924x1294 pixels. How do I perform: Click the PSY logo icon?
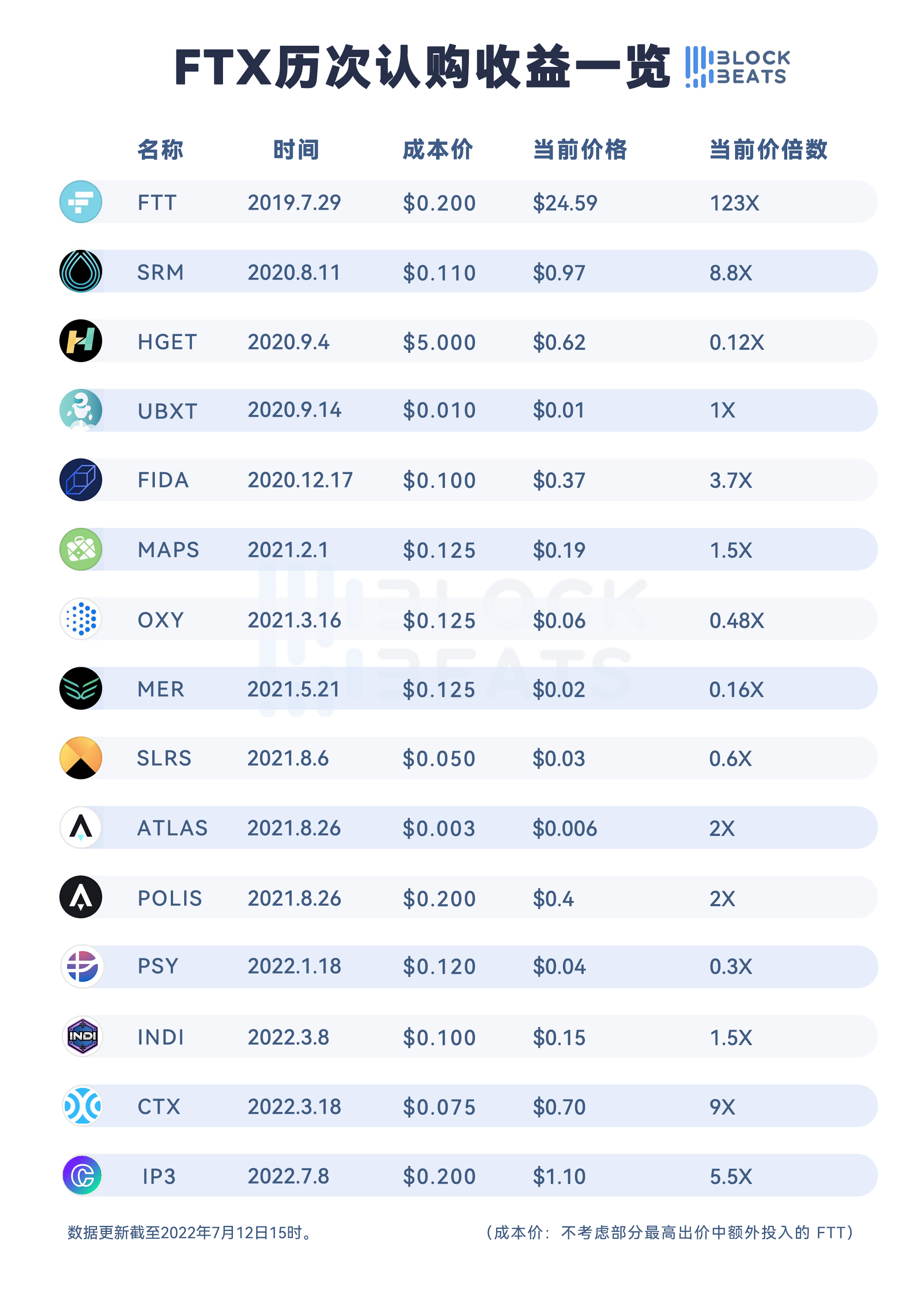[82, 966]
